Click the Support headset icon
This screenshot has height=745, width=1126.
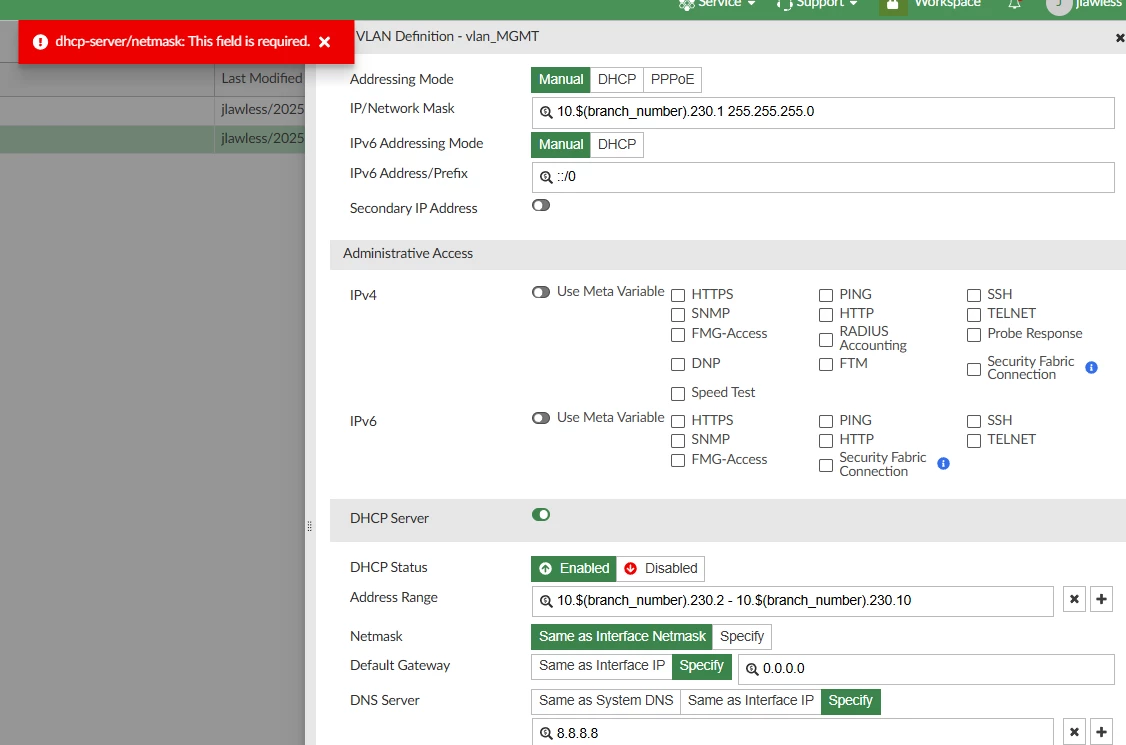point(784,4)
